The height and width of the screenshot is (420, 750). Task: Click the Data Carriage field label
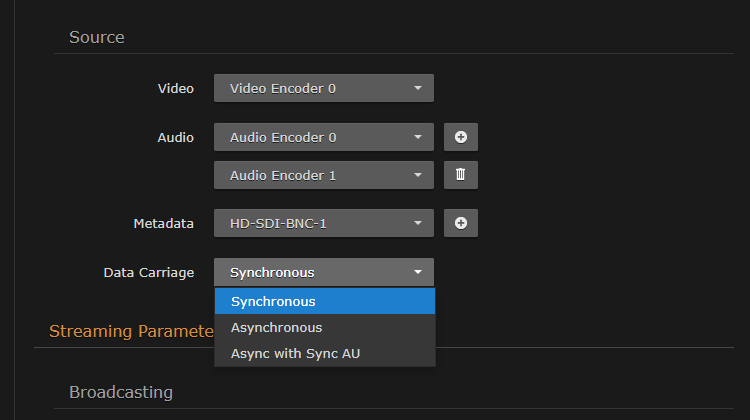[148, 272]
